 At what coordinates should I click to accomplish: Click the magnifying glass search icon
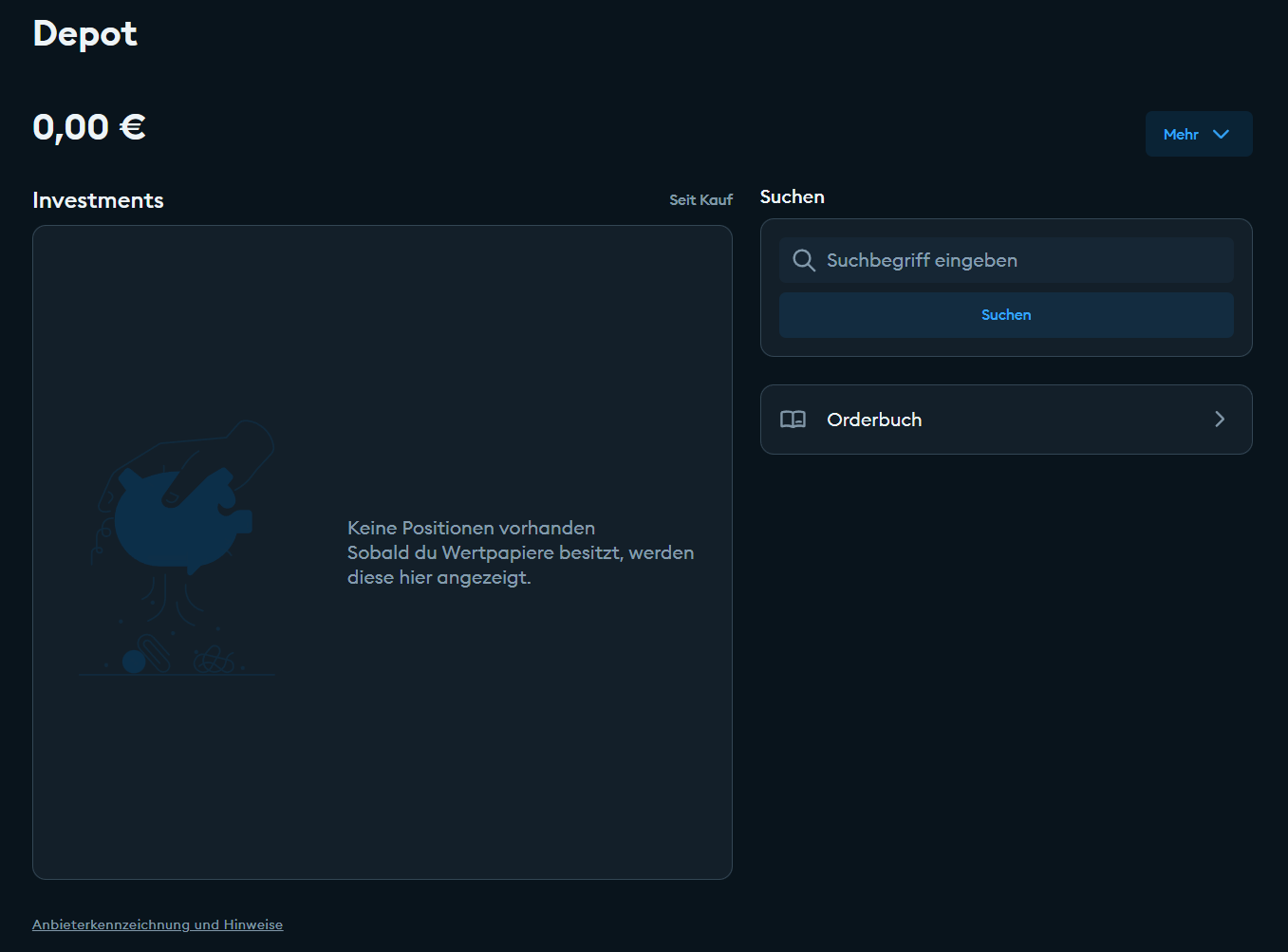click(x=803, y=260)
